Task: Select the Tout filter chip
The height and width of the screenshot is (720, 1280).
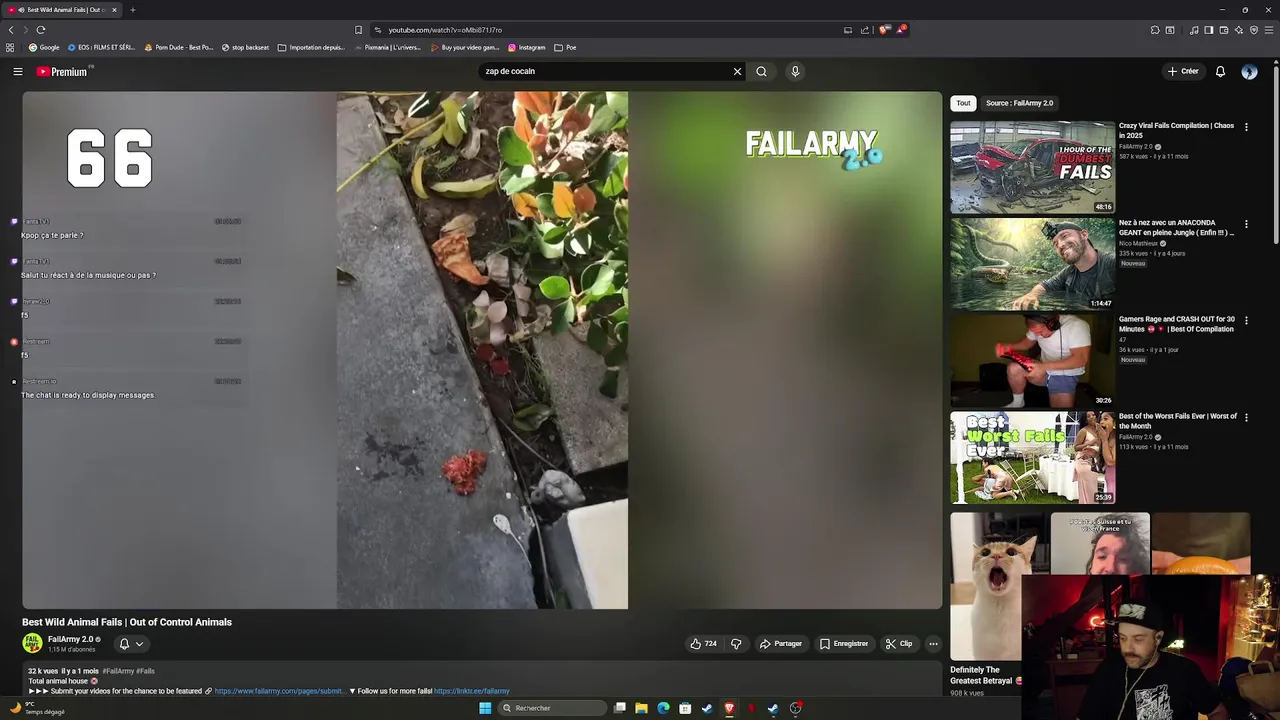Action: pos(963,103)
